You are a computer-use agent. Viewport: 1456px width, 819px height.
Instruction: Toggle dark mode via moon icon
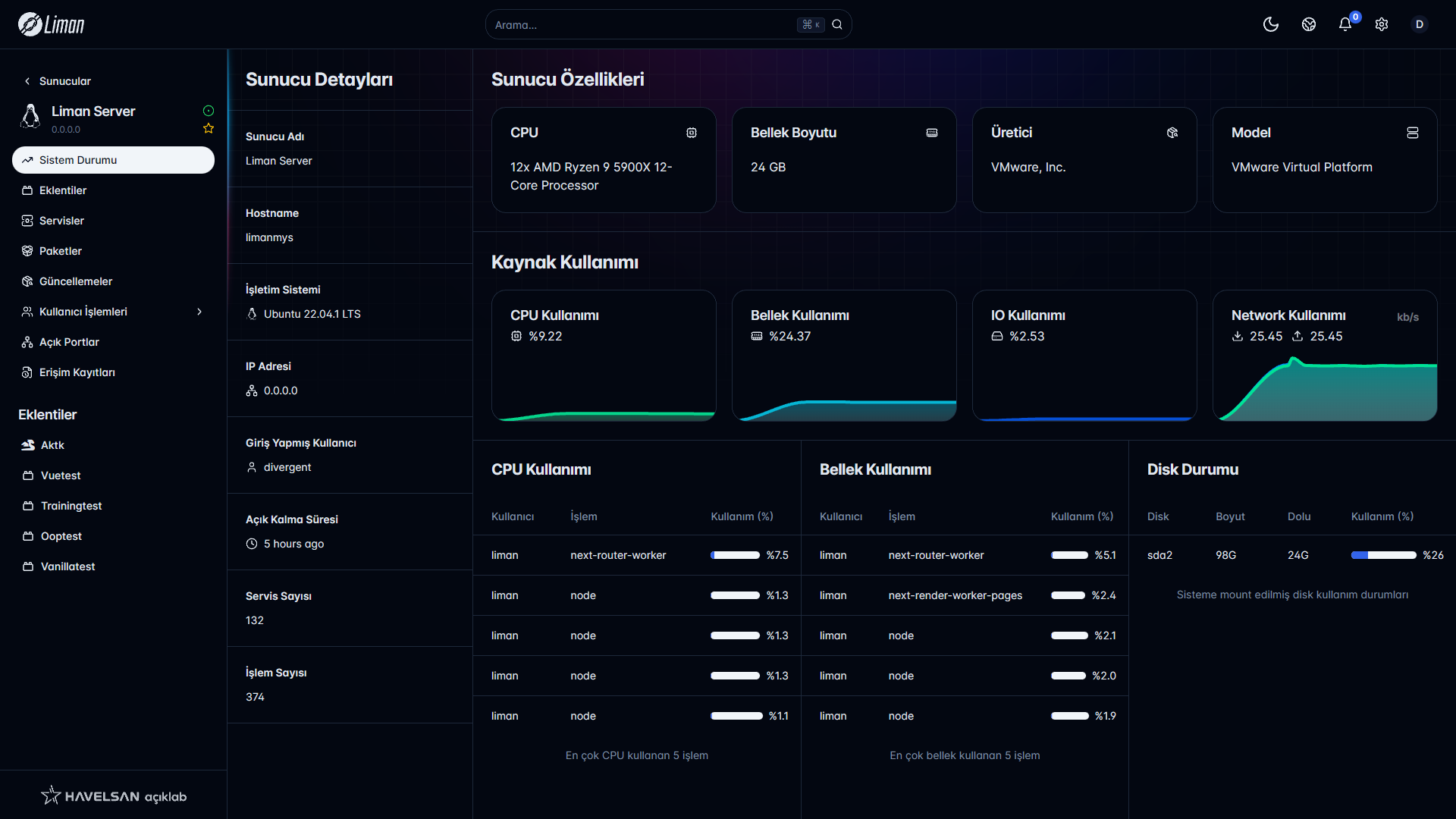pos(1272,24)
